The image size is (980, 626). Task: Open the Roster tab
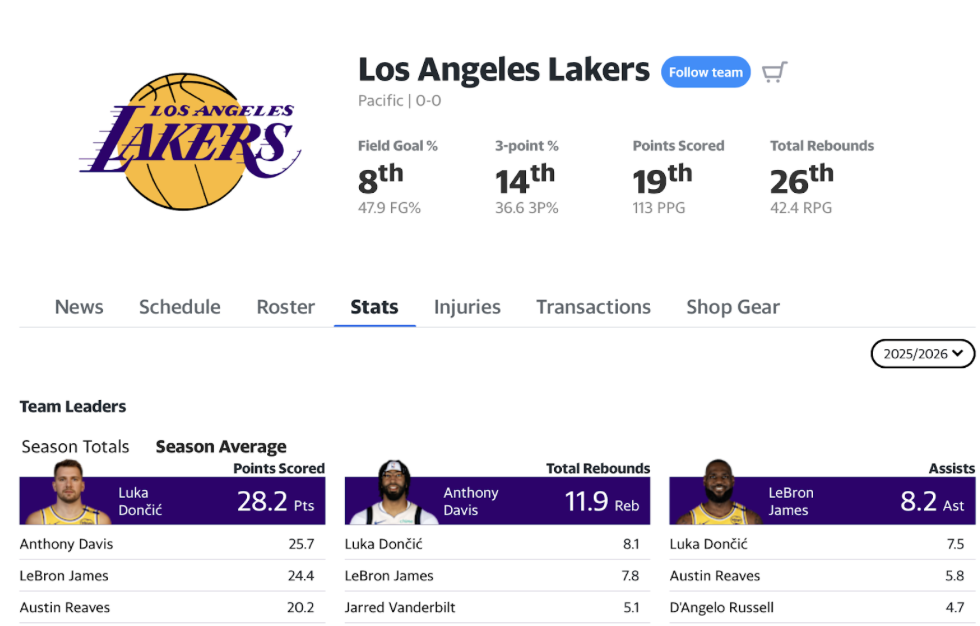[x=286, y=307]
